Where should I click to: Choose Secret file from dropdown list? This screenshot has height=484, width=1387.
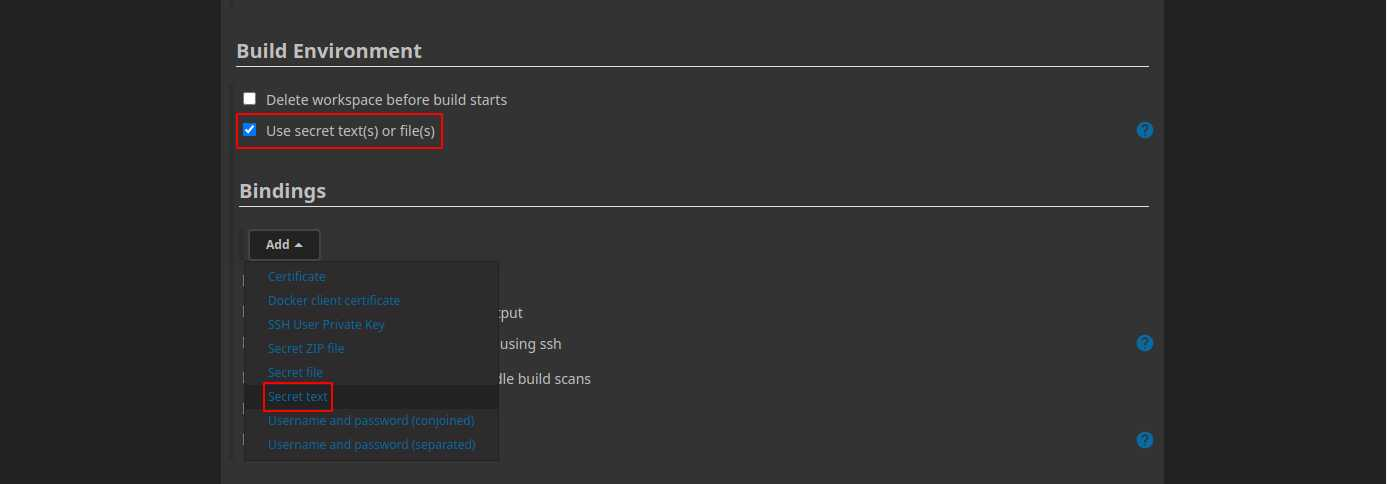295,372
